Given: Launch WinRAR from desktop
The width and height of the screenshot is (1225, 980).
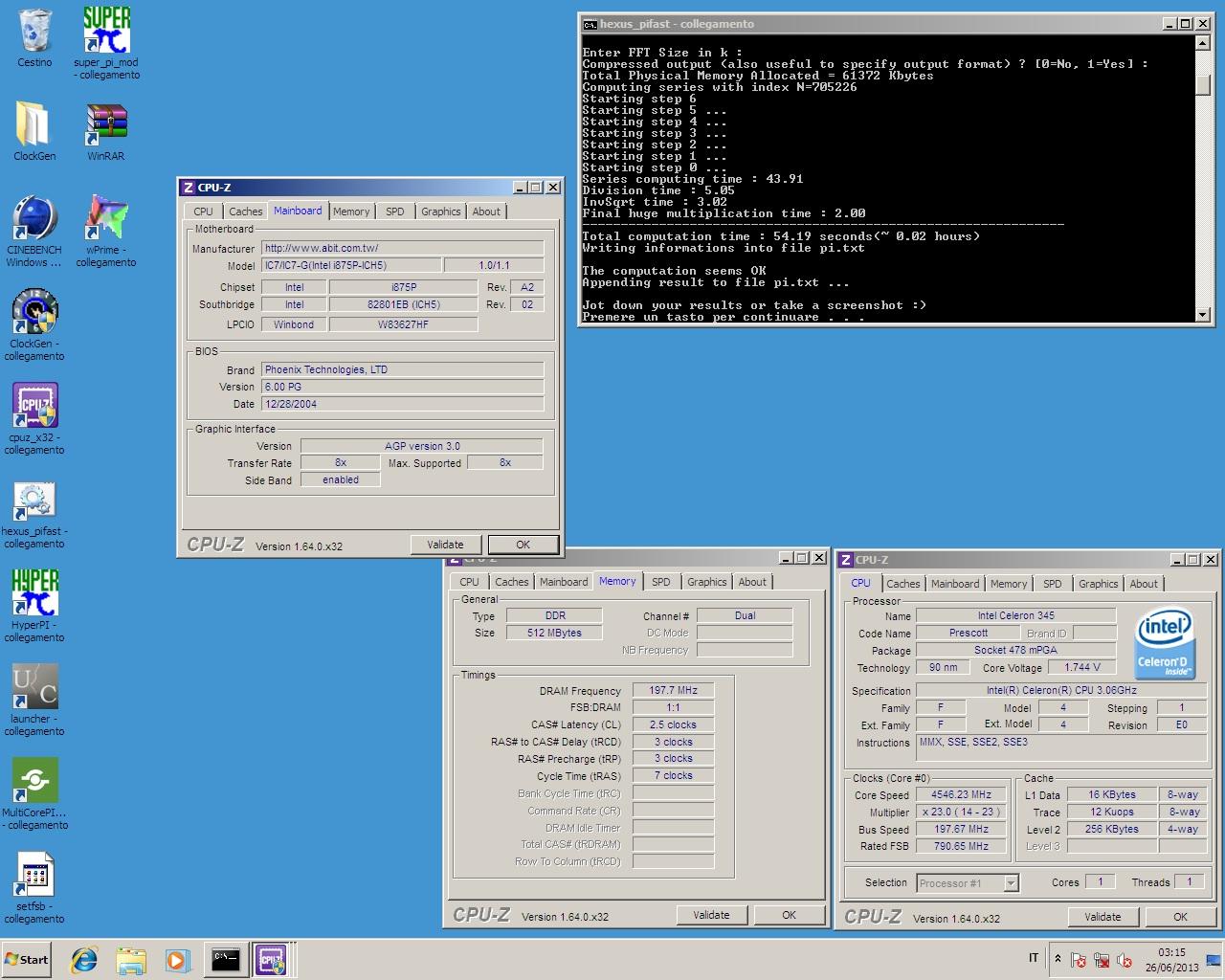Looking at the screenshot, I should (106, 131).
